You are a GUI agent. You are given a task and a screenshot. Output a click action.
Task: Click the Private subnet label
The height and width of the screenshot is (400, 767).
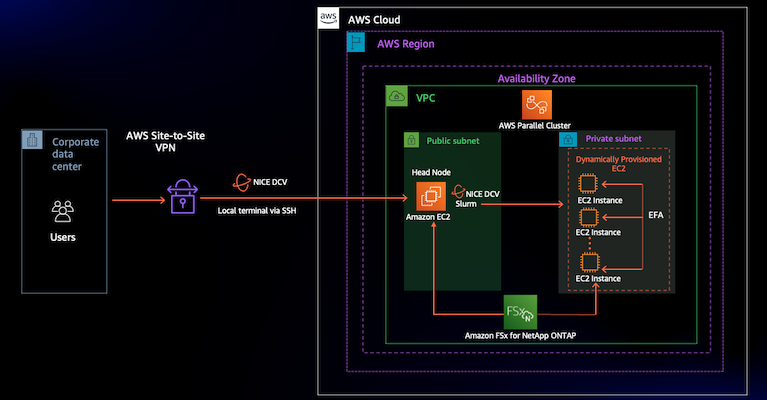[x=613, y=139]
